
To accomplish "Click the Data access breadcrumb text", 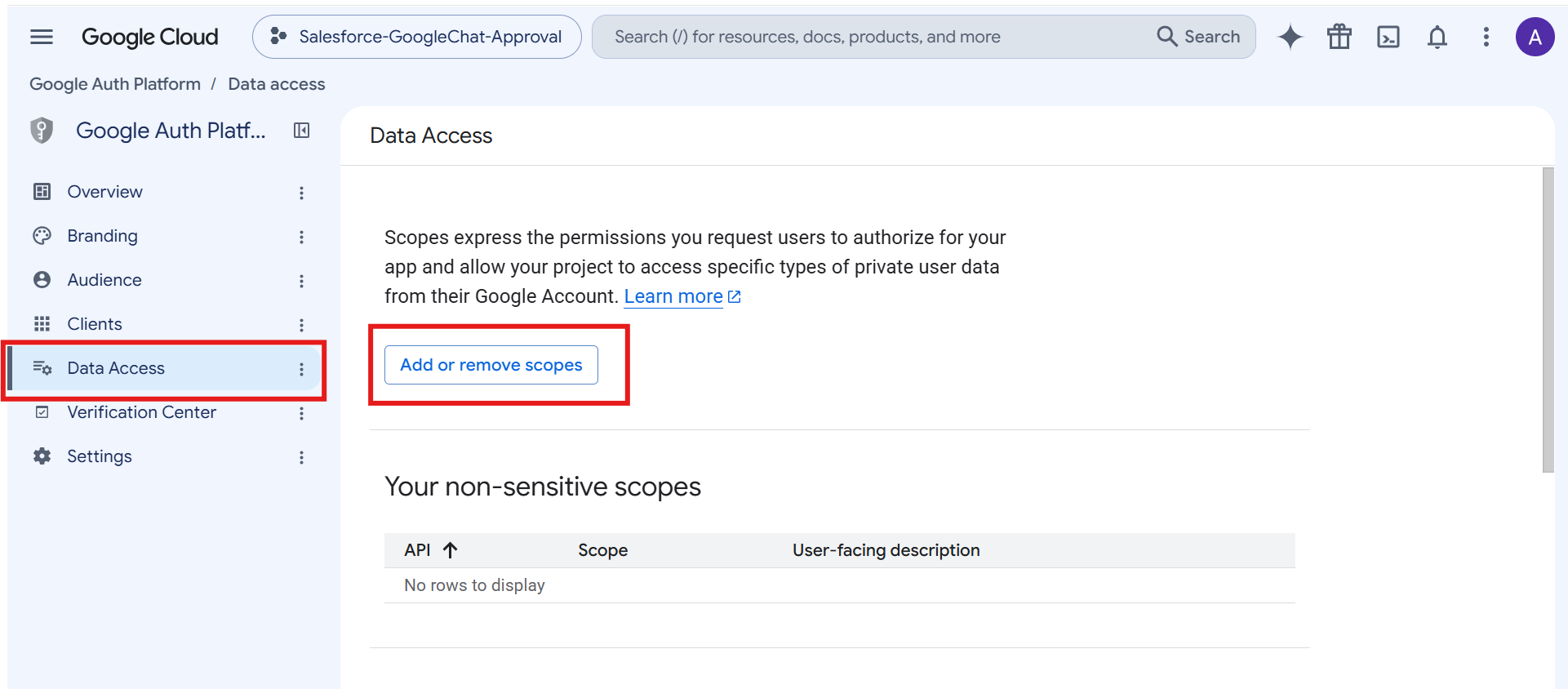I will 277,84.
